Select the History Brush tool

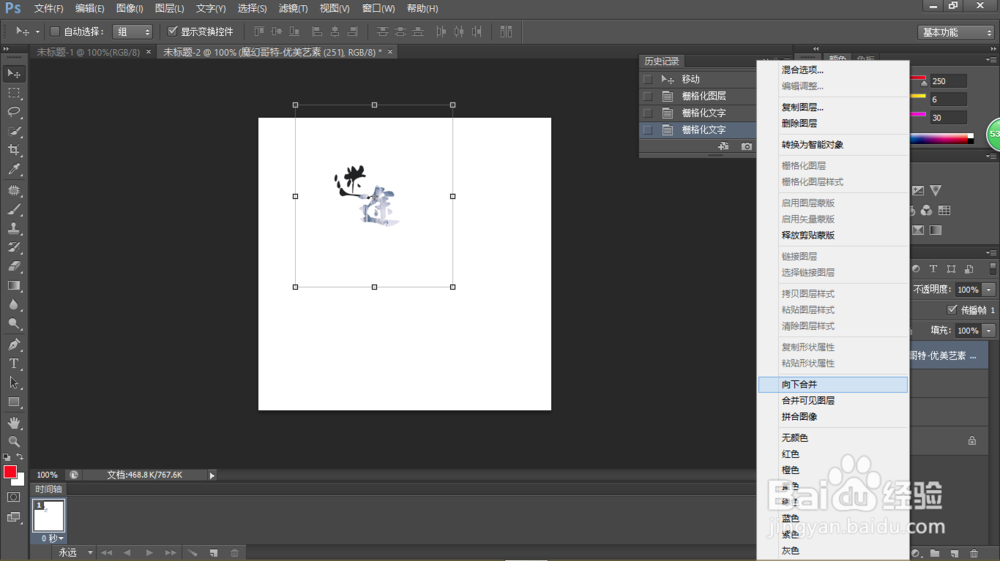click(14, 247)
